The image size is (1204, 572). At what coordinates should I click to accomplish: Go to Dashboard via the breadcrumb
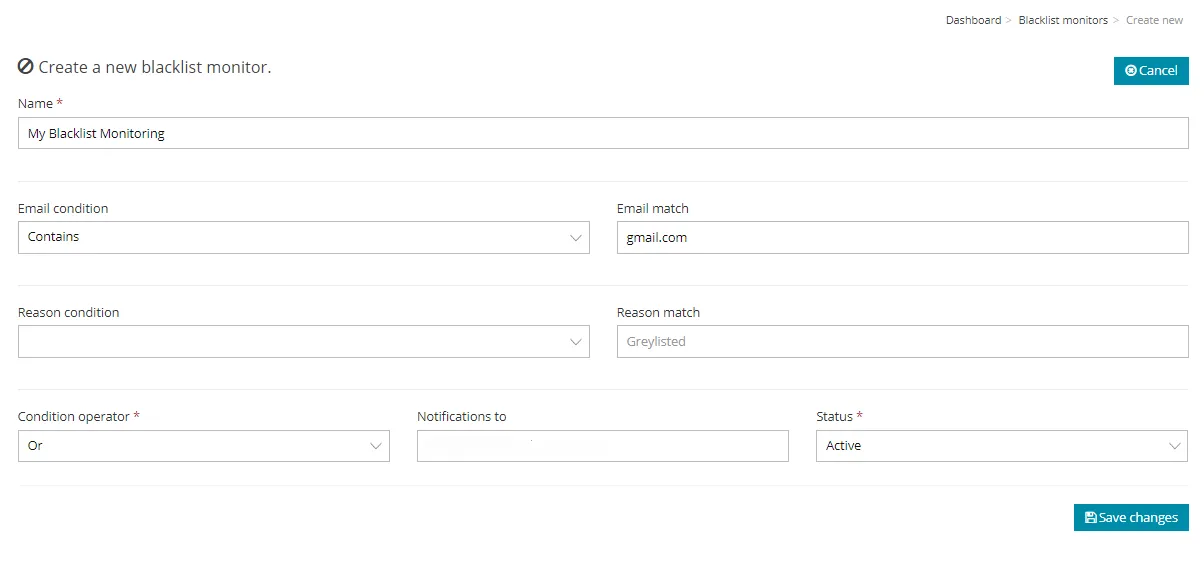click(973, 20)
